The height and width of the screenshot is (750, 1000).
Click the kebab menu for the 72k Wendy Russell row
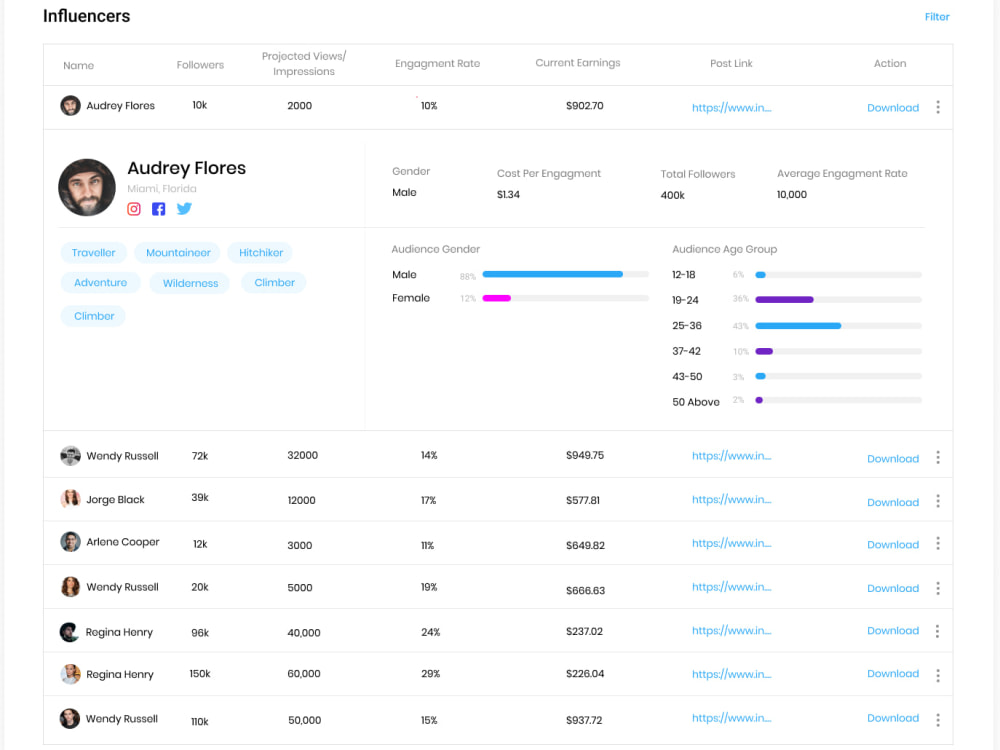[938, 457]
